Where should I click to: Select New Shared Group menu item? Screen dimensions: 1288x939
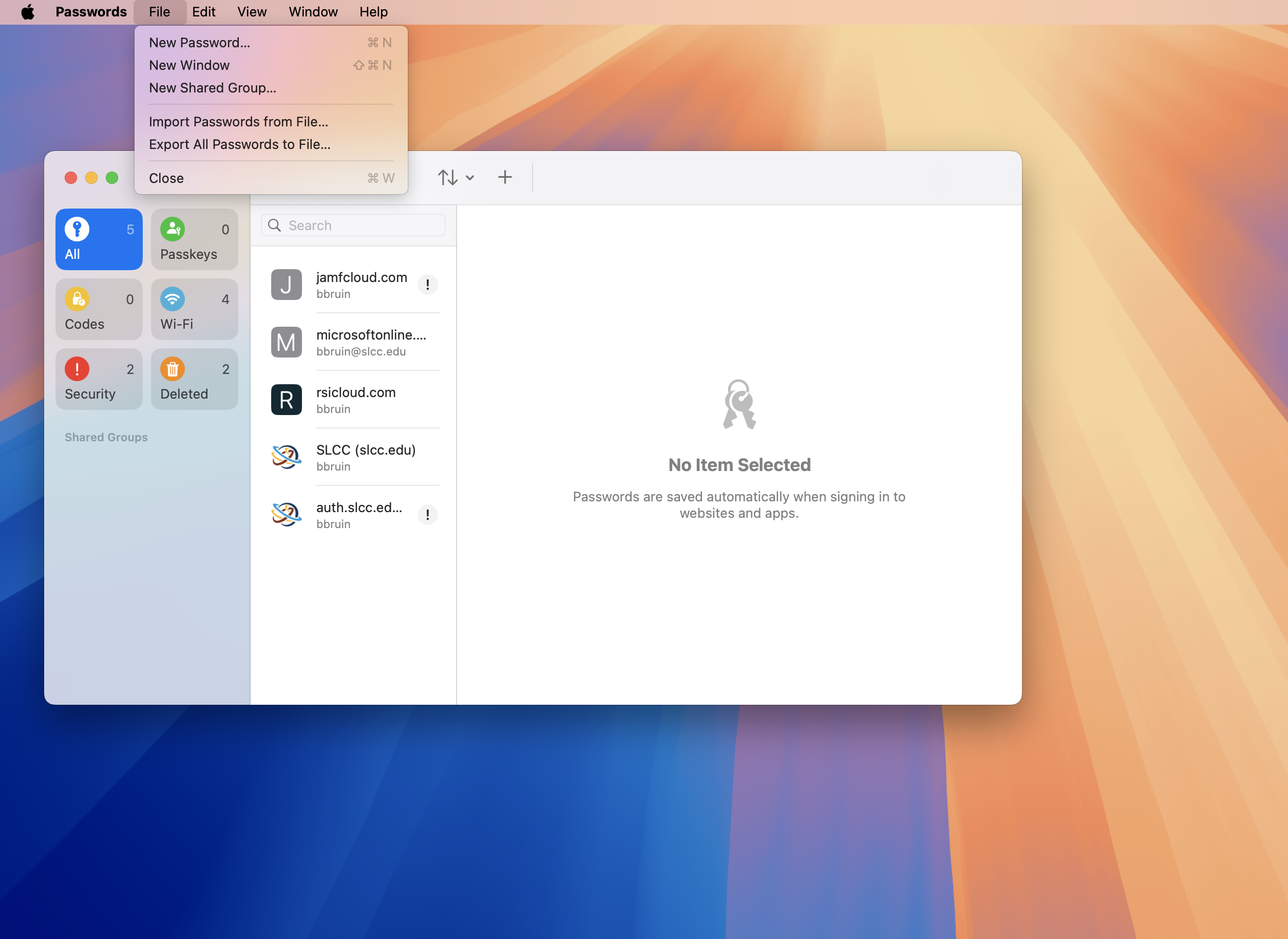click(213, 88)
